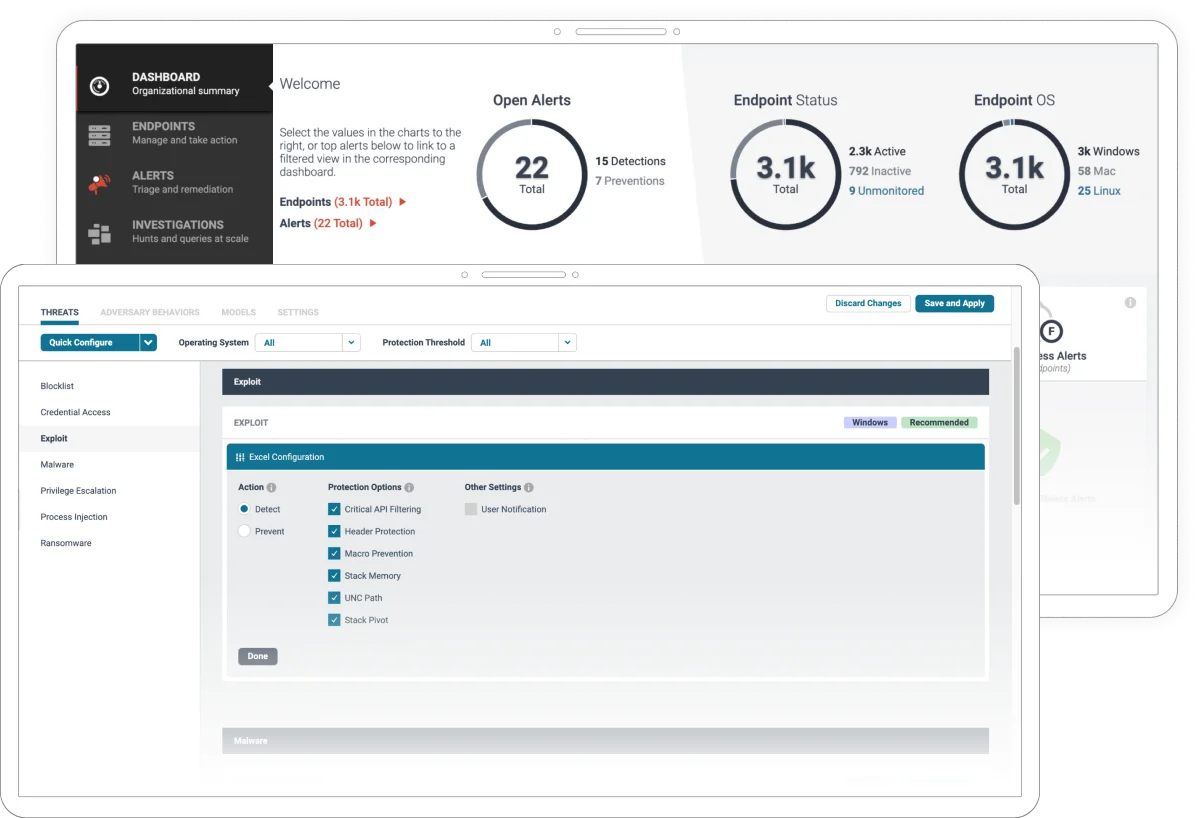1198x818 pixels.
Task: Enable the User Notification checkbox
Action: tap(470, 509)
